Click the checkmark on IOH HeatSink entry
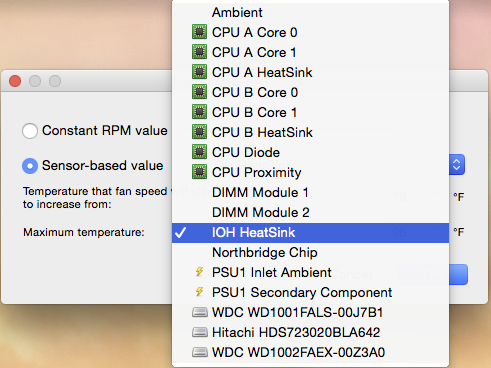The height and width of the screenshot is (368, 491). 181,232
